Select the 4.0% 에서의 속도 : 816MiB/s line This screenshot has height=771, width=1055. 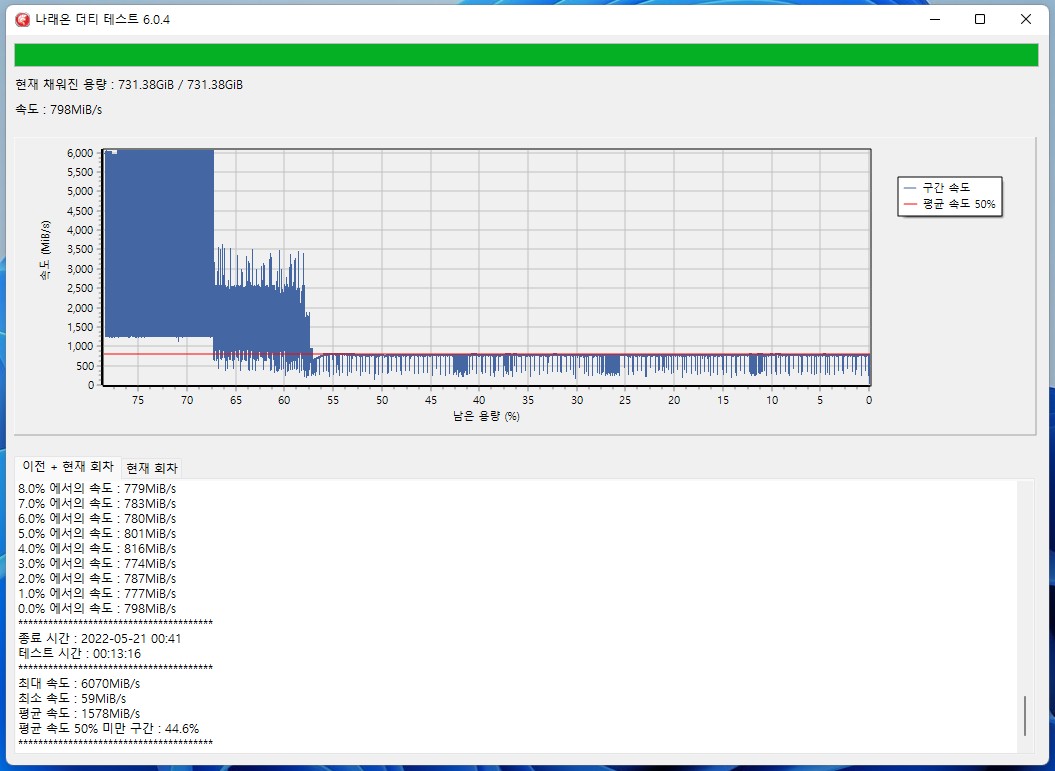(97, 548)
